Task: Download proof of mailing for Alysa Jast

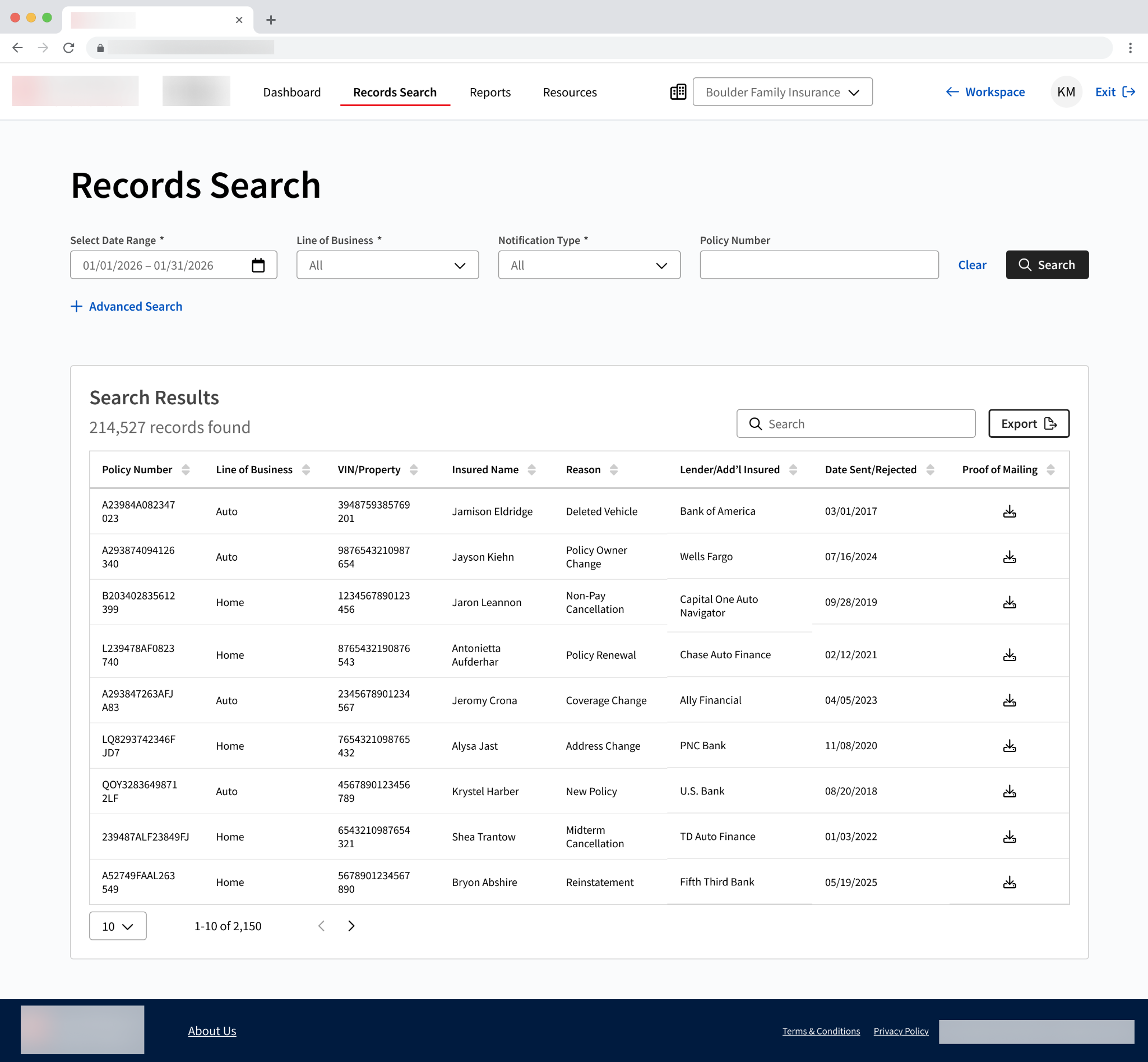Action: (1010, 745)
